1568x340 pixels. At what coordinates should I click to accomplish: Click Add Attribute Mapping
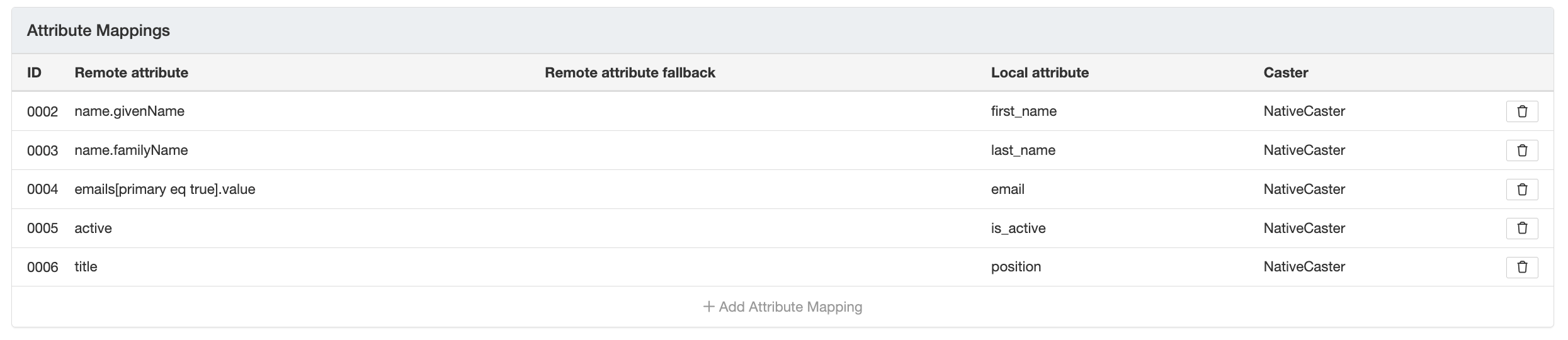tap(790, 307)
